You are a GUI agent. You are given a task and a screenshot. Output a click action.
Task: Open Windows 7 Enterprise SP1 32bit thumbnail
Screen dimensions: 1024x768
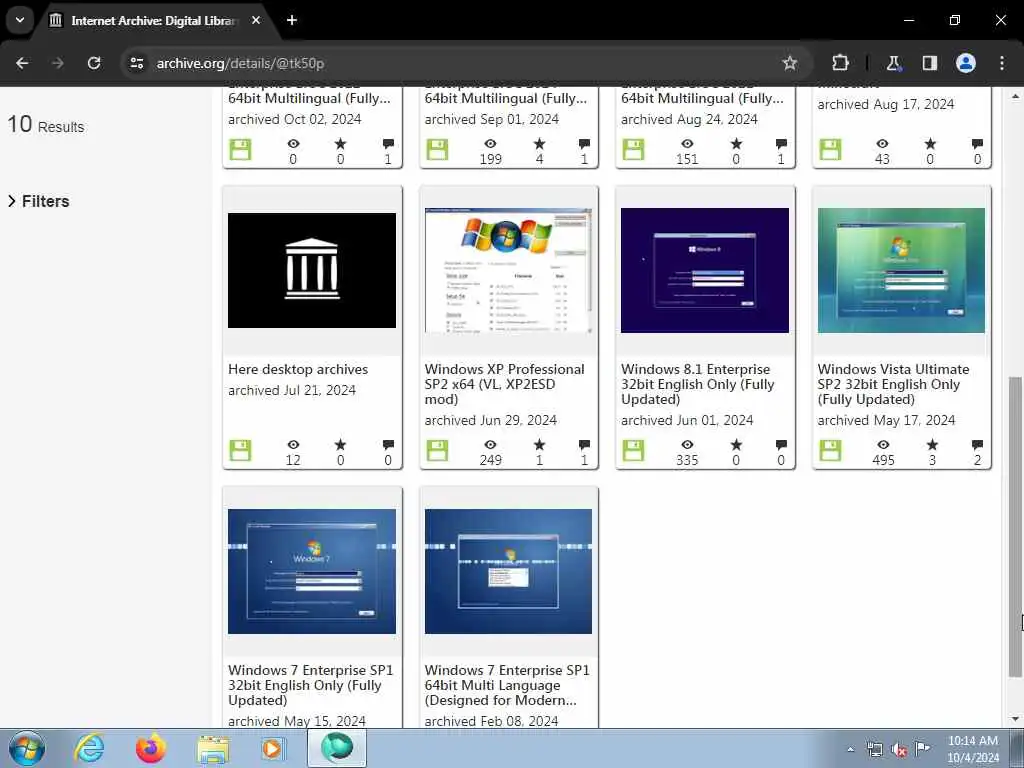tap(312, 571)
